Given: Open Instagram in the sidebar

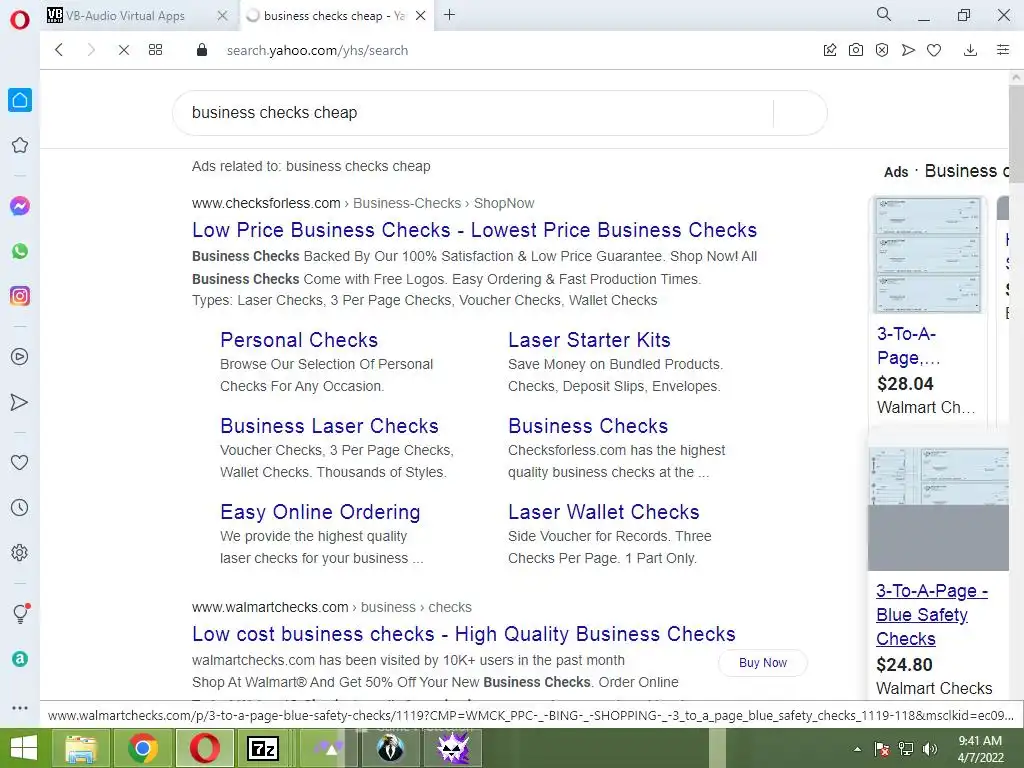Looking at the screenshot, I should (20, 296).
